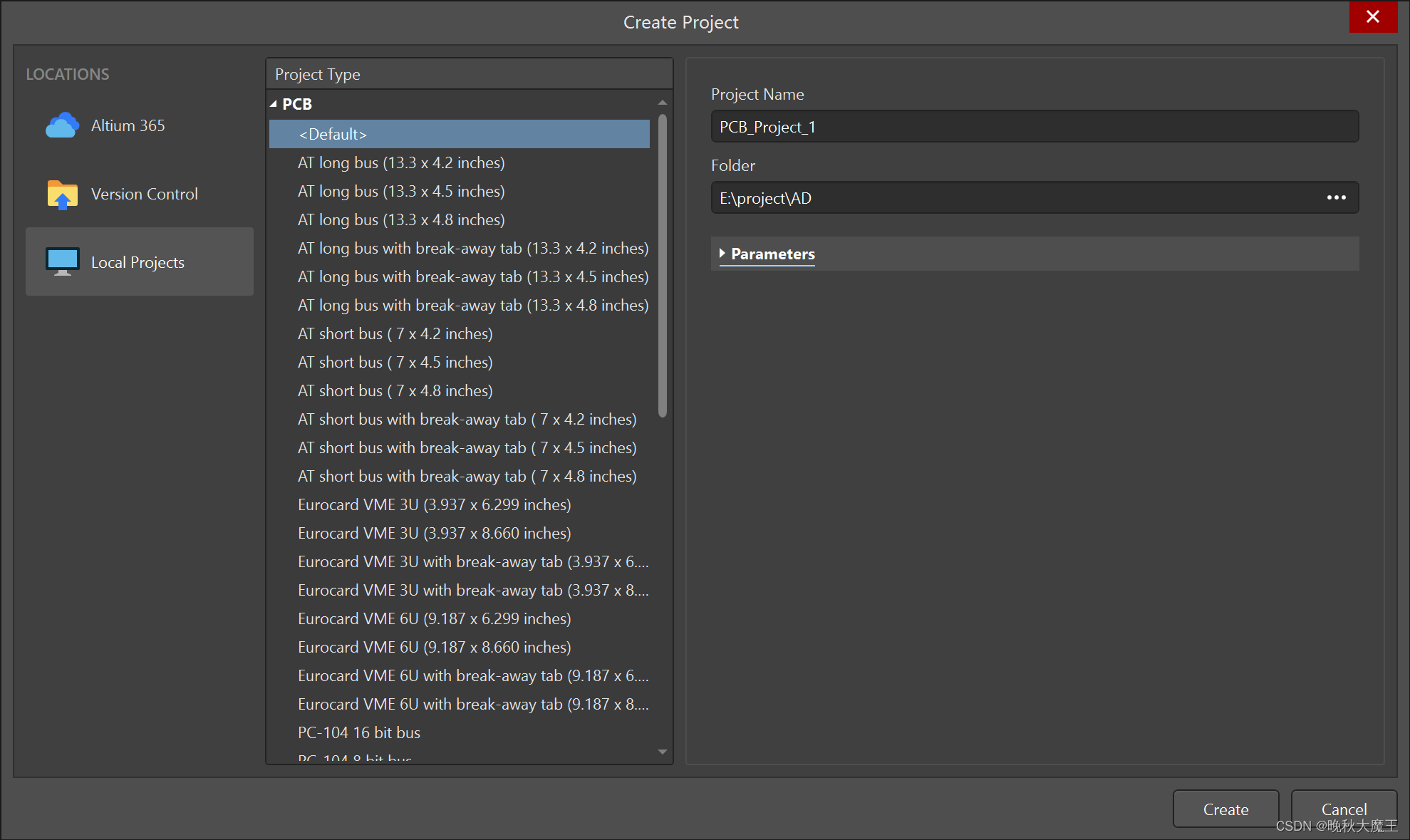
Task: Click the Project Name input field
Action: point(1034,127)
